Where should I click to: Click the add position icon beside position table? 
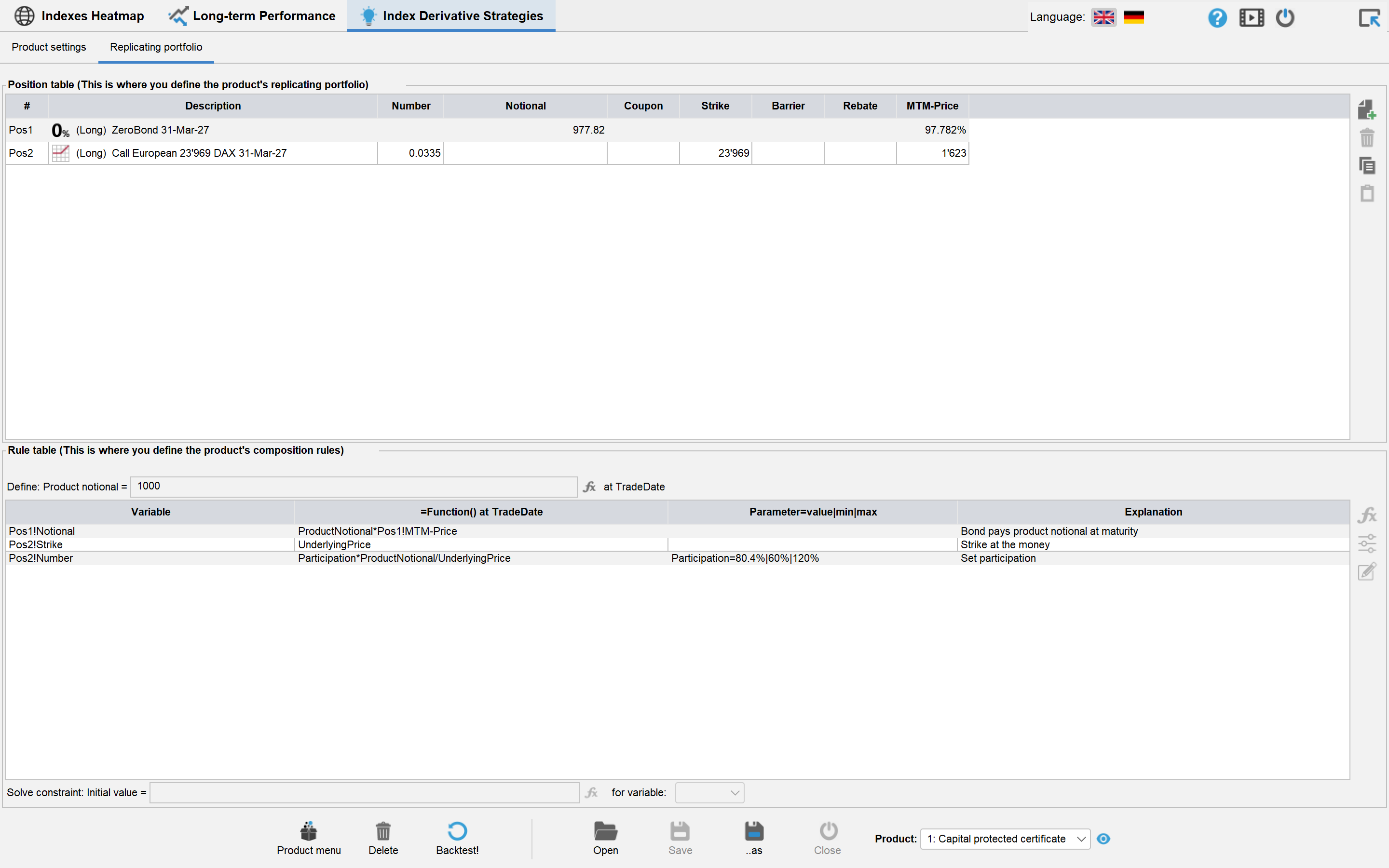[1367, 109]
